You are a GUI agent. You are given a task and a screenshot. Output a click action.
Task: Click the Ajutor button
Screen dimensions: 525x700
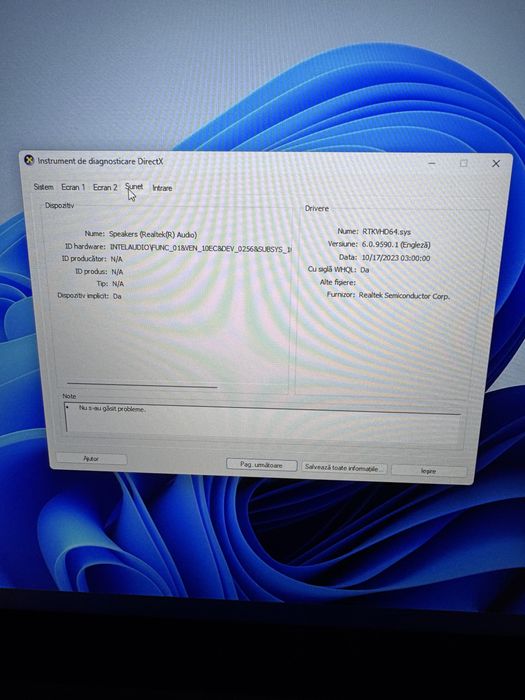[x=92, y=458]
